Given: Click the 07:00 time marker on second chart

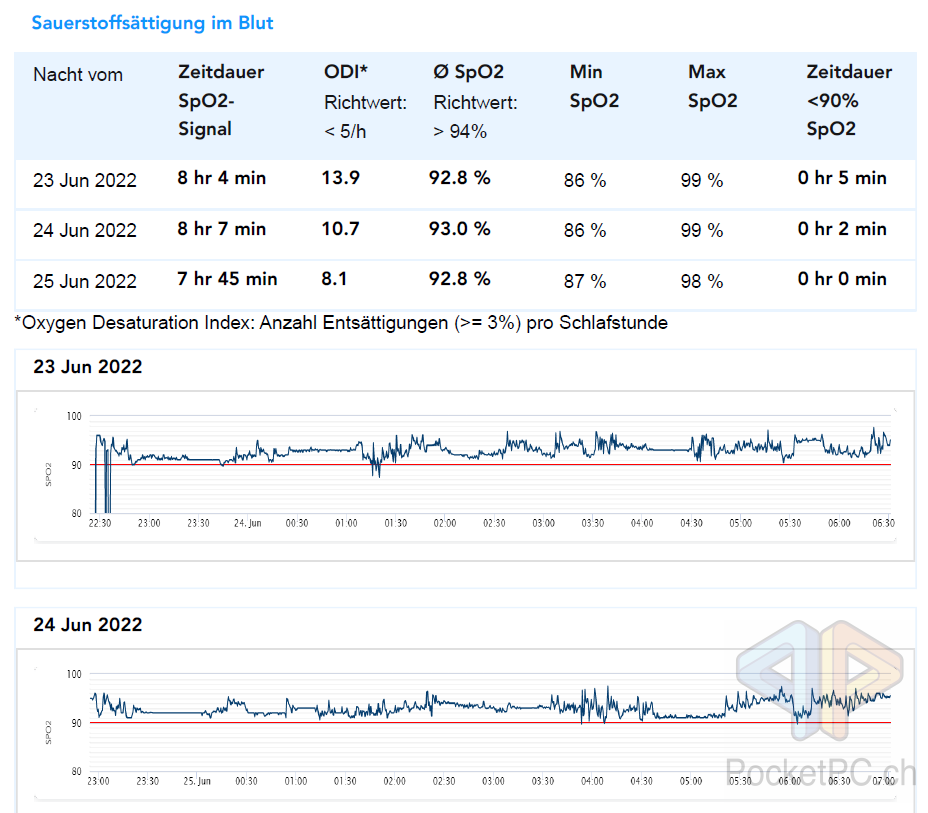Looking at the screenshot, I should 882,781.
